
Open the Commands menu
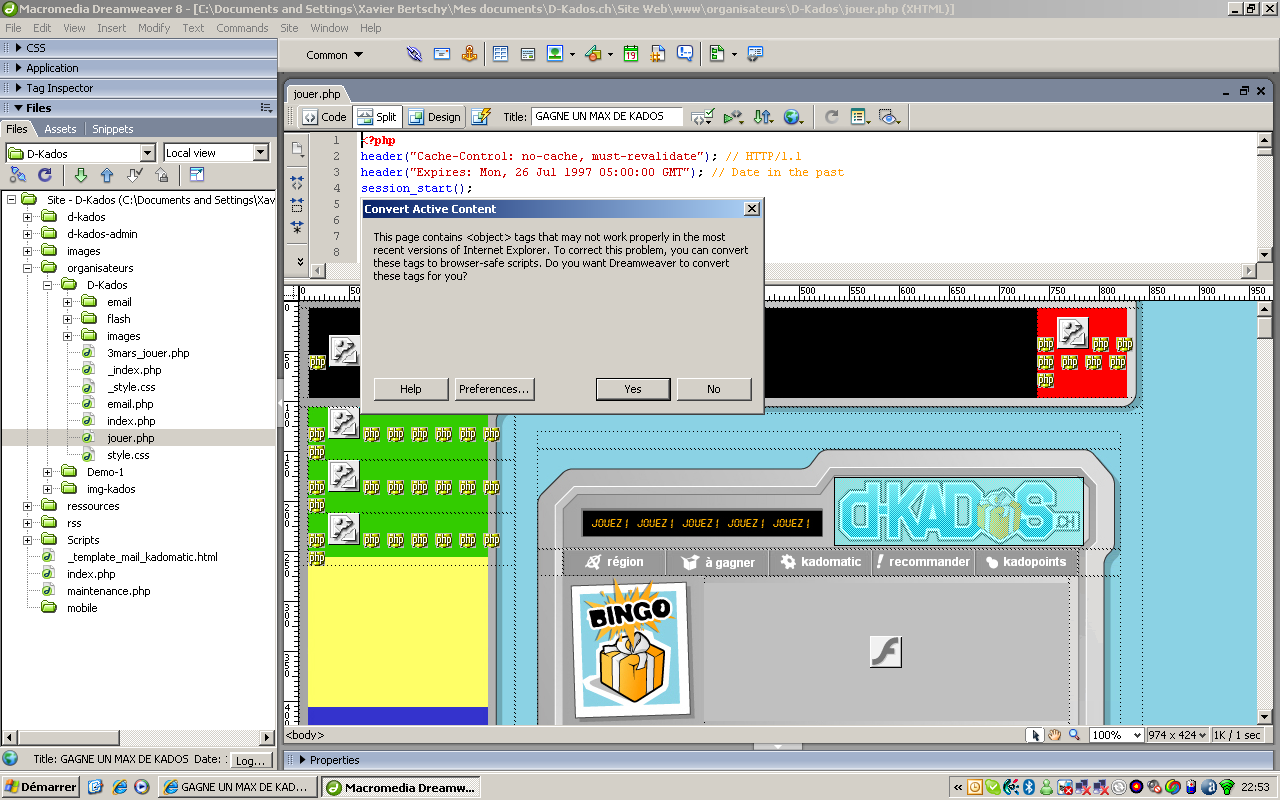(x=242, y=28)
